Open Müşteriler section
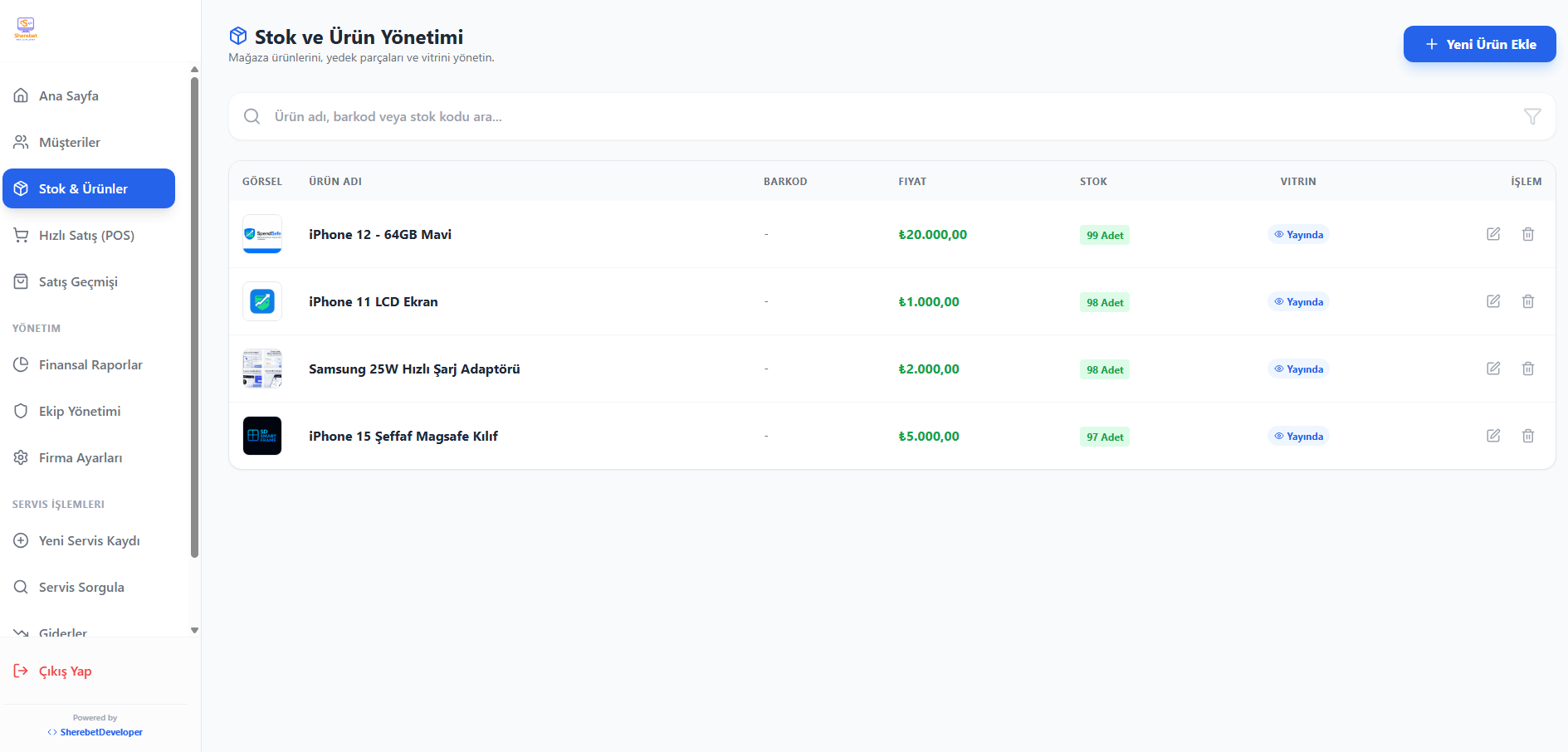This screenshot has width=1568, height=752. point(70,143)
